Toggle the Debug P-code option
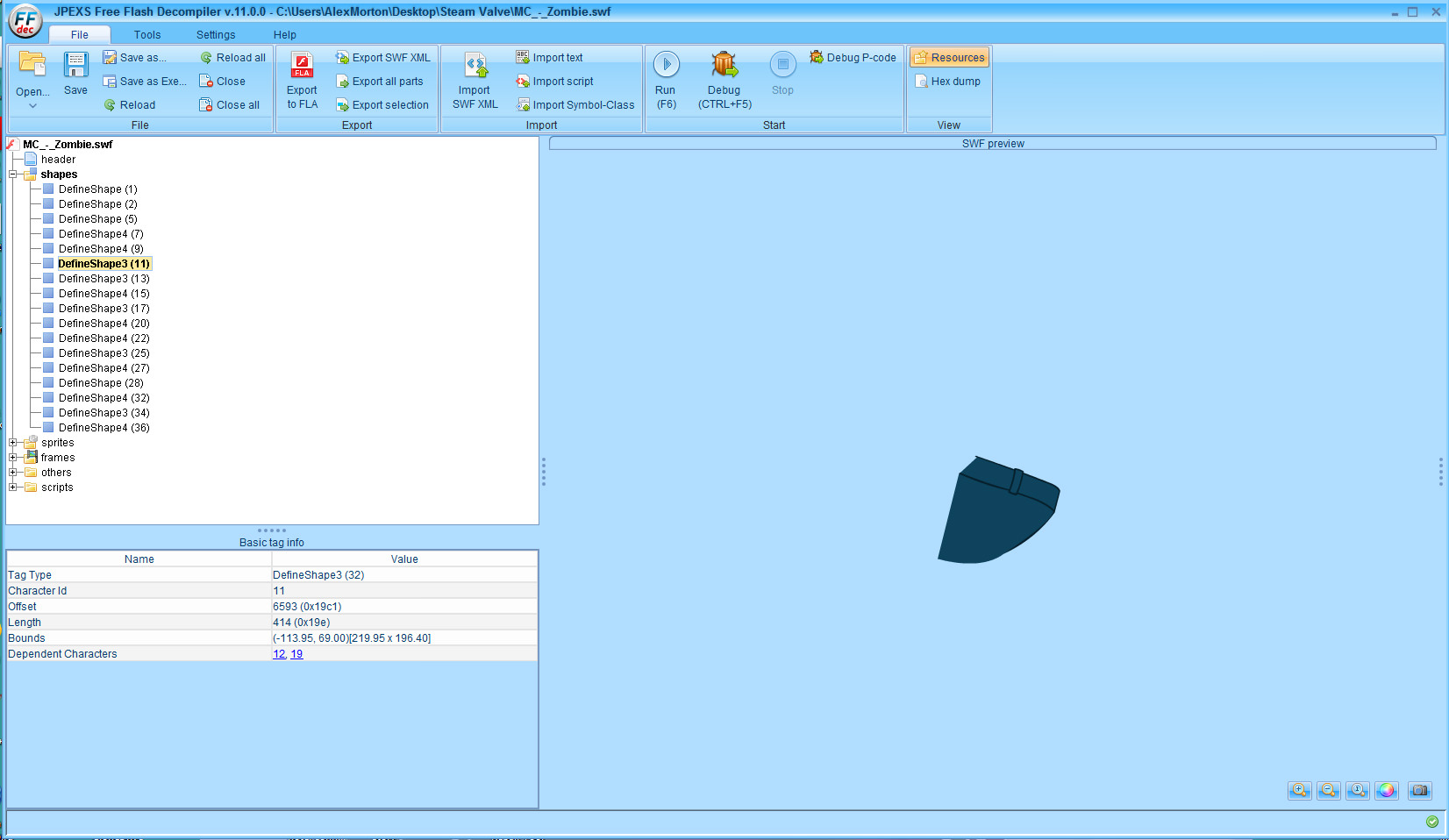 click(853, 58)
